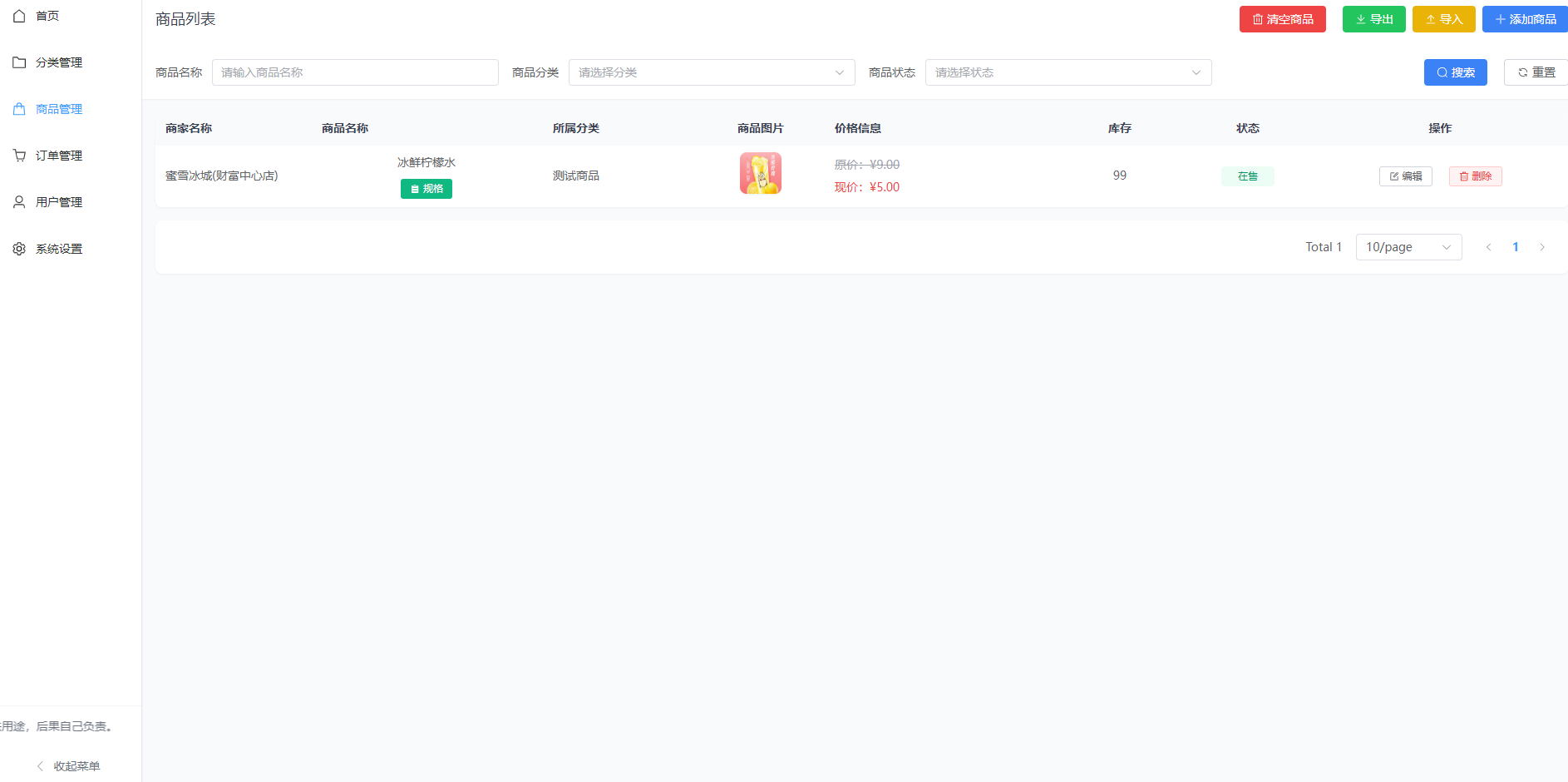
Task: Open the 10/page page size dropdown
Action: (x=1409, y=247)
